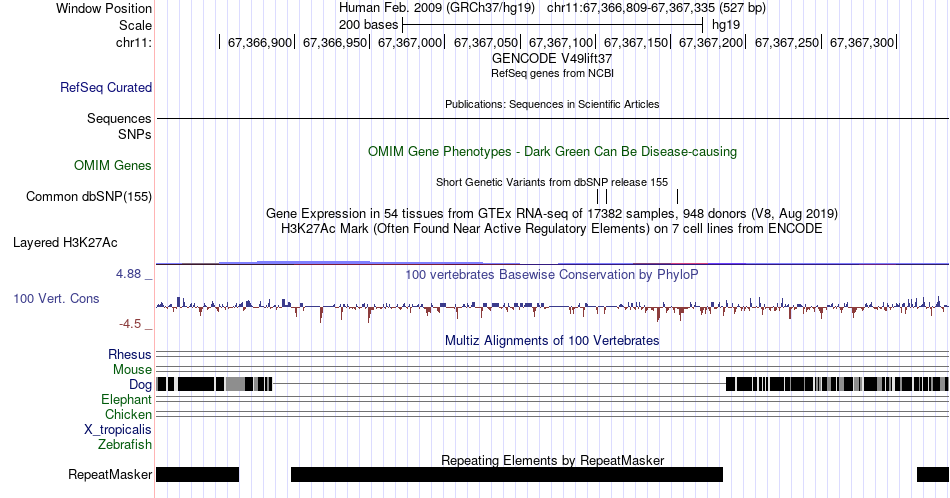Click the H3K27Ac Mark ENCODE title
The width and height of the screenshot is (950, 498).
pos(552,228)
